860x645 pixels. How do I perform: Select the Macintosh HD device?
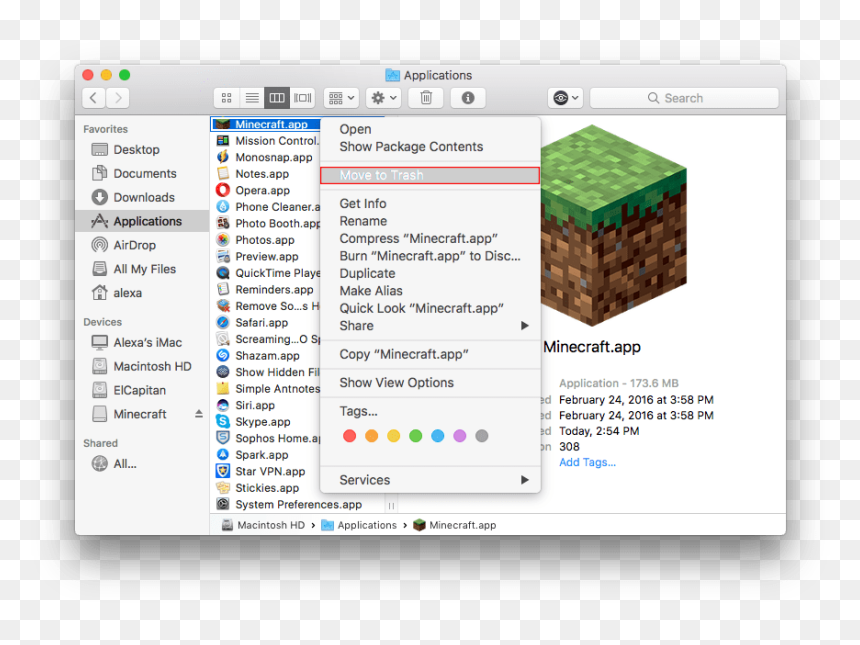pyautogui.click(x=142, y=366)
